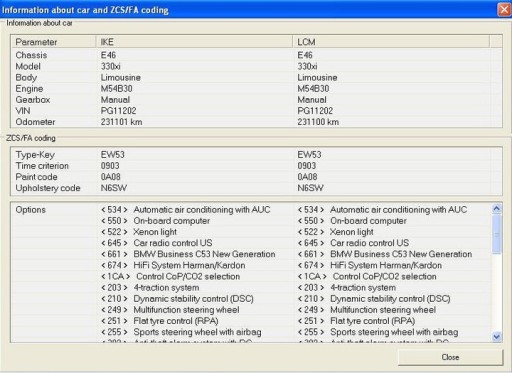This screenshot has height=373, width=512.
Task: Select the Options label
Action: [x=30, y=210]
